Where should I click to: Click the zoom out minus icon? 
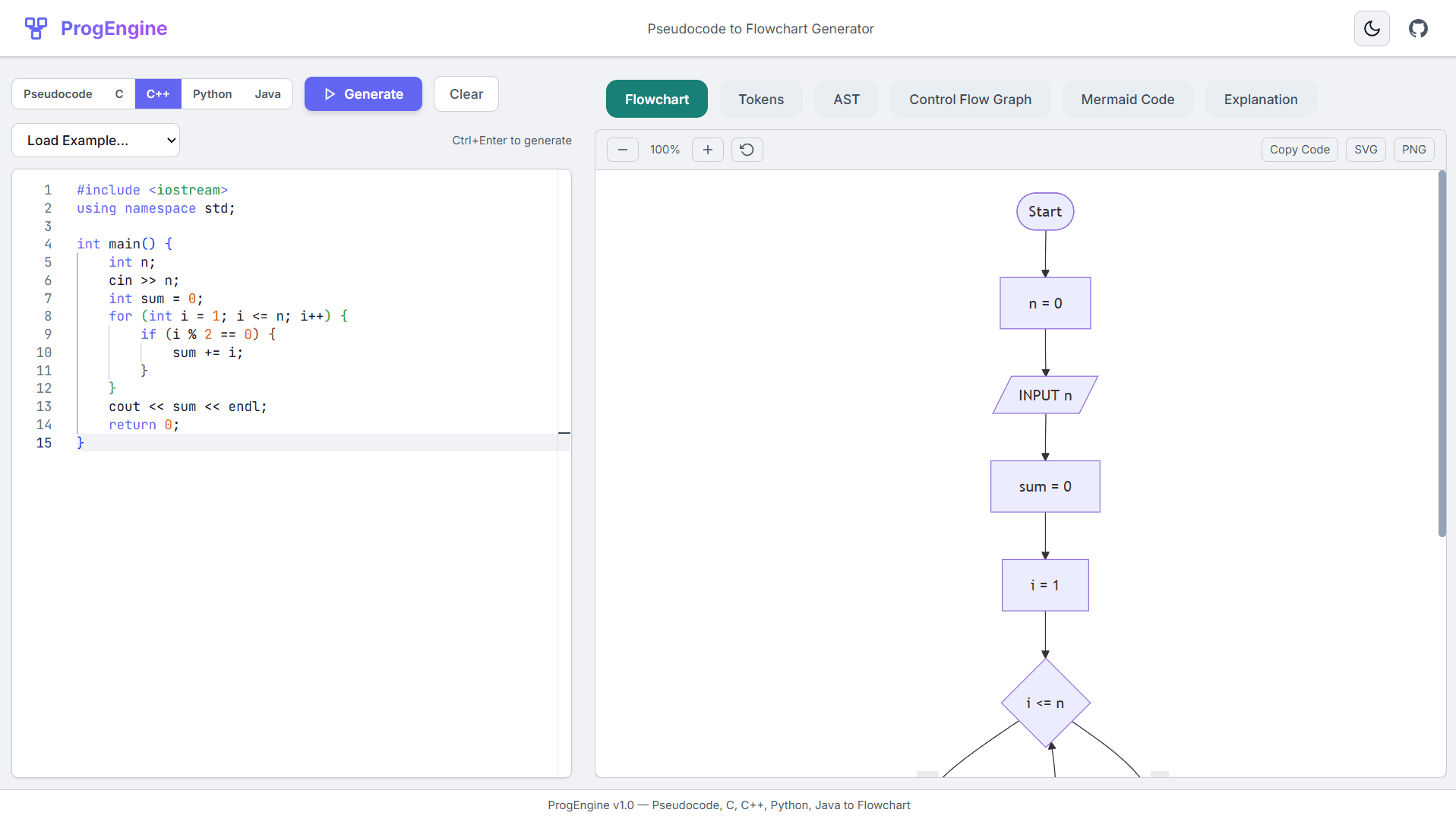623,150
